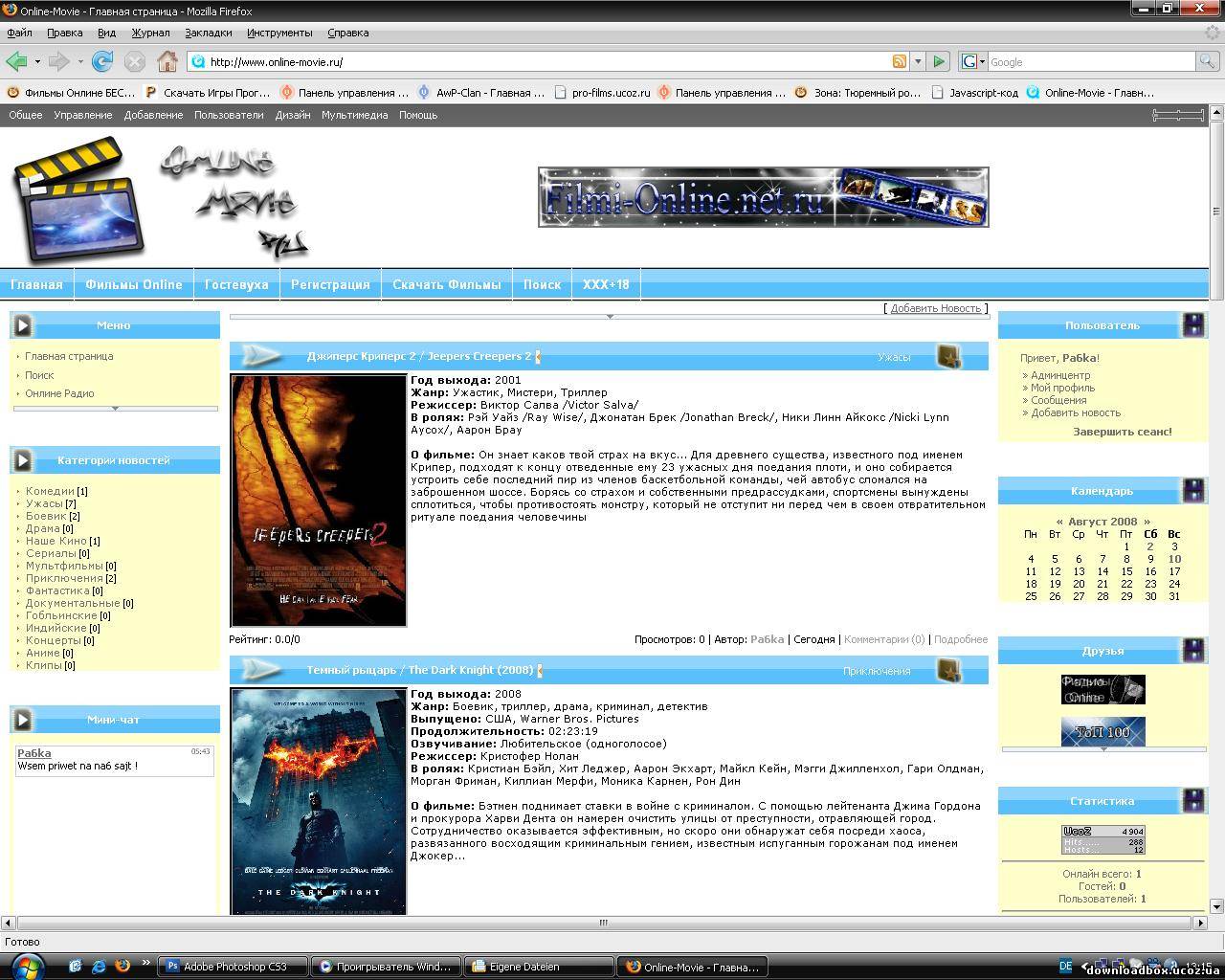Go to previous month in calendar
Image resolution: width=1225 pixels, height=980 pixels.
click(x=1059, y=523)
